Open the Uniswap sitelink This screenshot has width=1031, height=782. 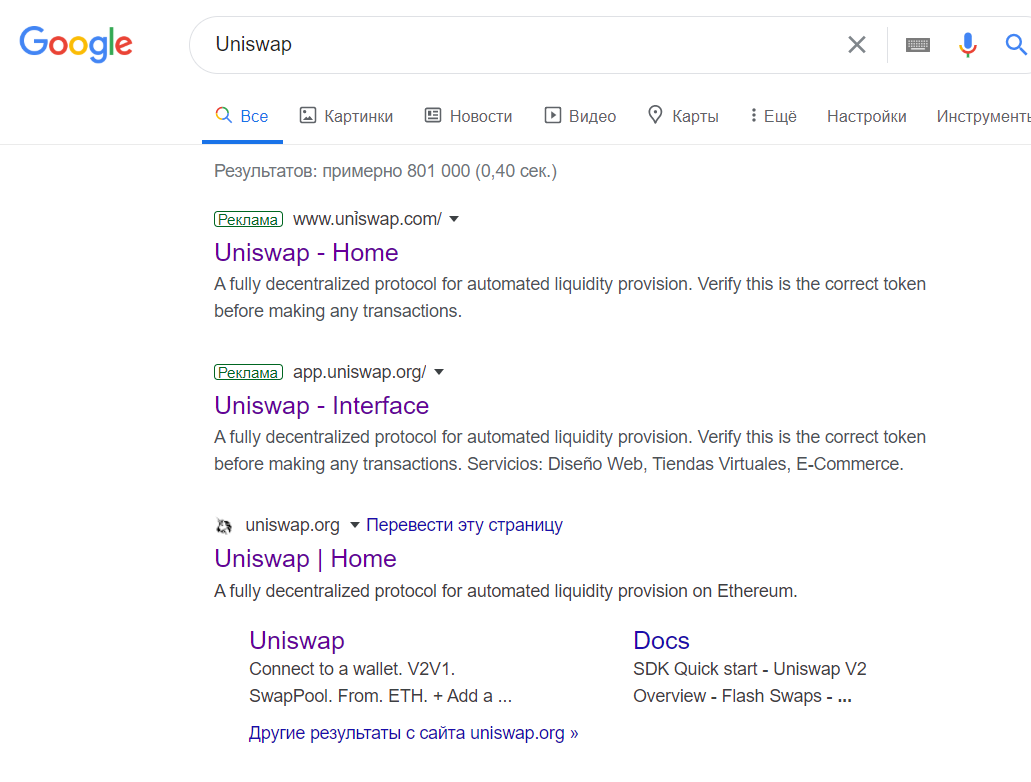pyautogui.click(x=297, y=641)
